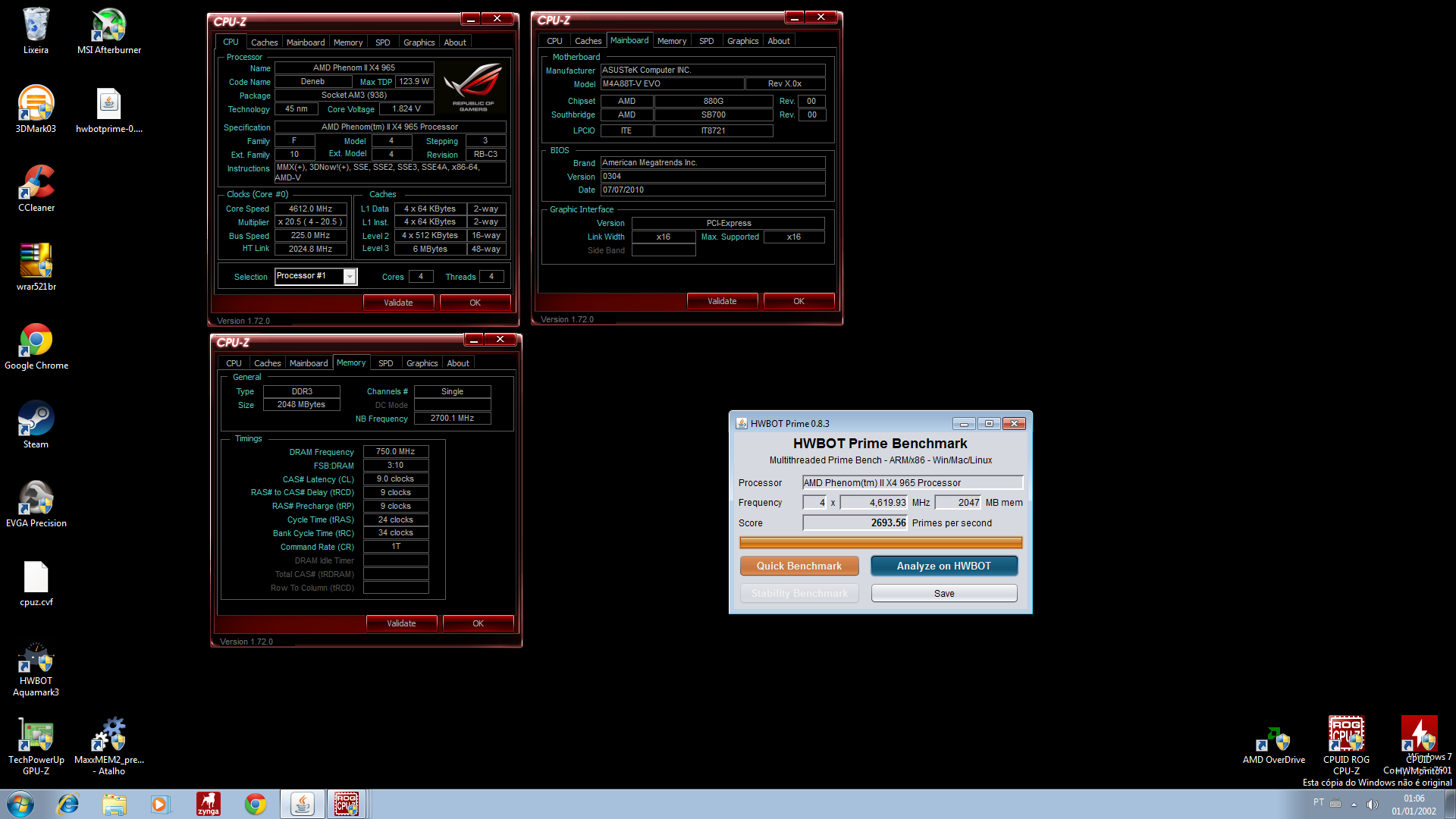The image size is (1456, 819).
Task: Open Caches tab in top-left CPU-Z
Action: (265, 42)
